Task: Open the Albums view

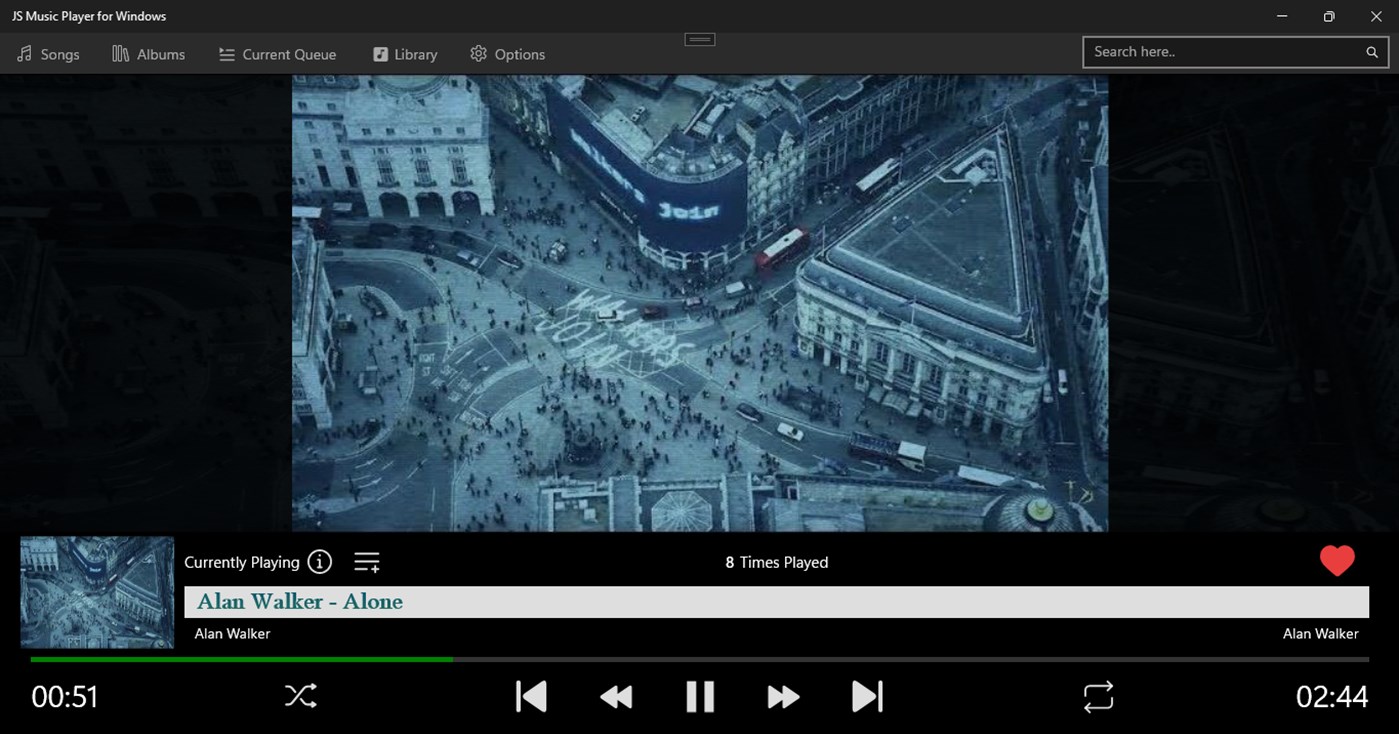Action: click(148, 54)
